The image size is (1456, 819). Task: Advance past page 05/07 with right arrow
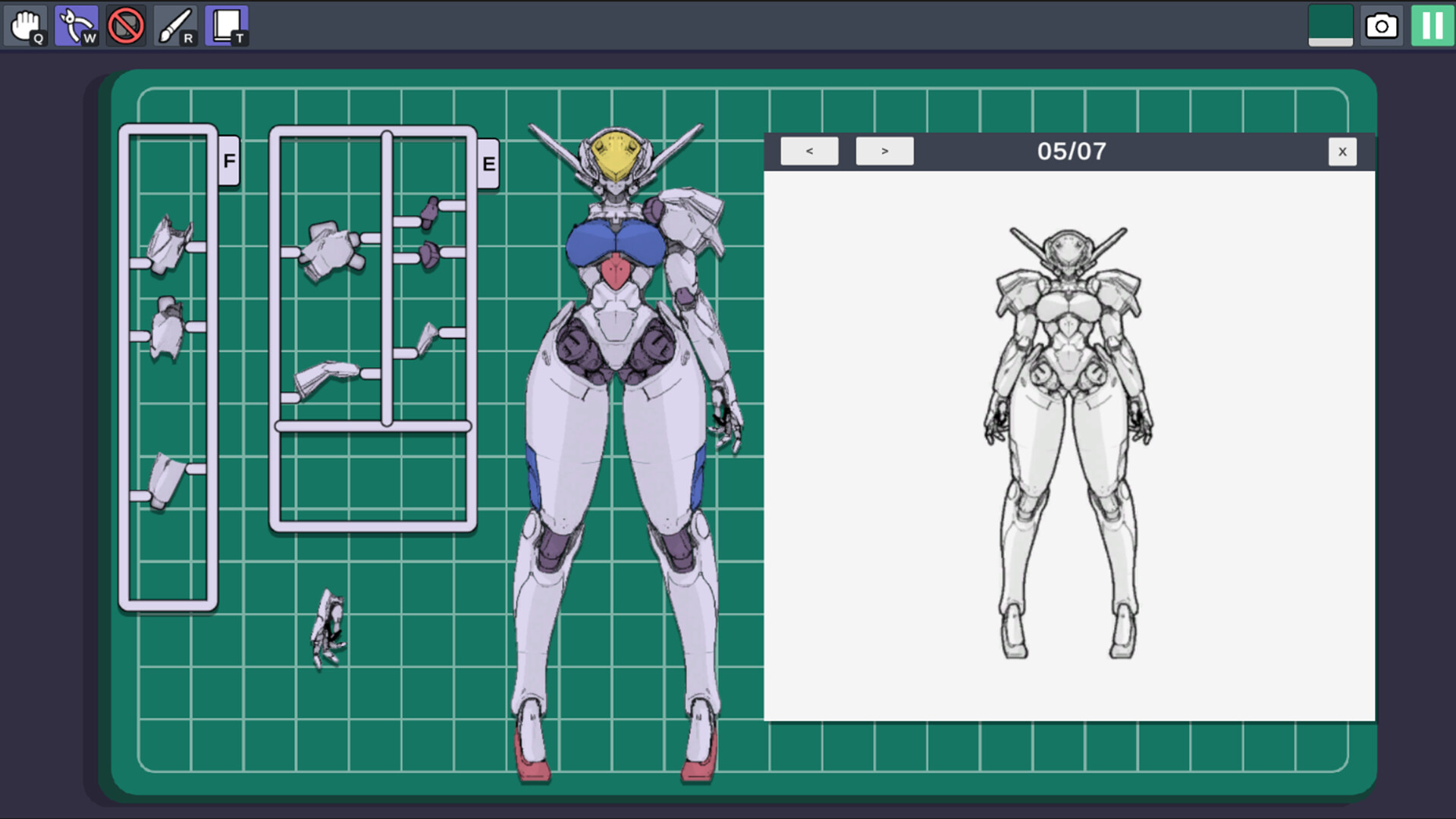(x=884, y=151)
